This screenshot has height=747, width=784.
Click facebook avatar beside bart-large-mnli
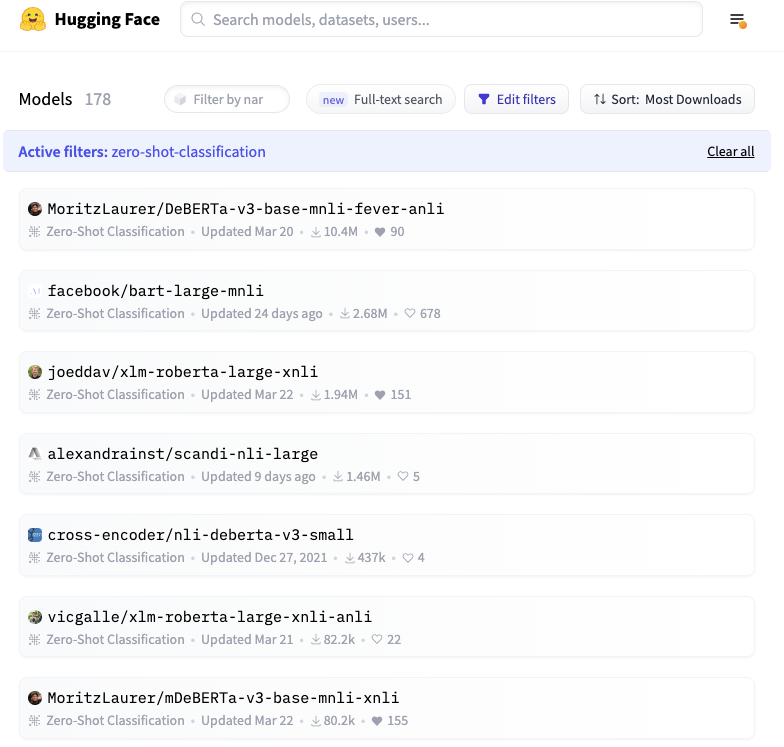pyautogui.click(x=34, y=290)
